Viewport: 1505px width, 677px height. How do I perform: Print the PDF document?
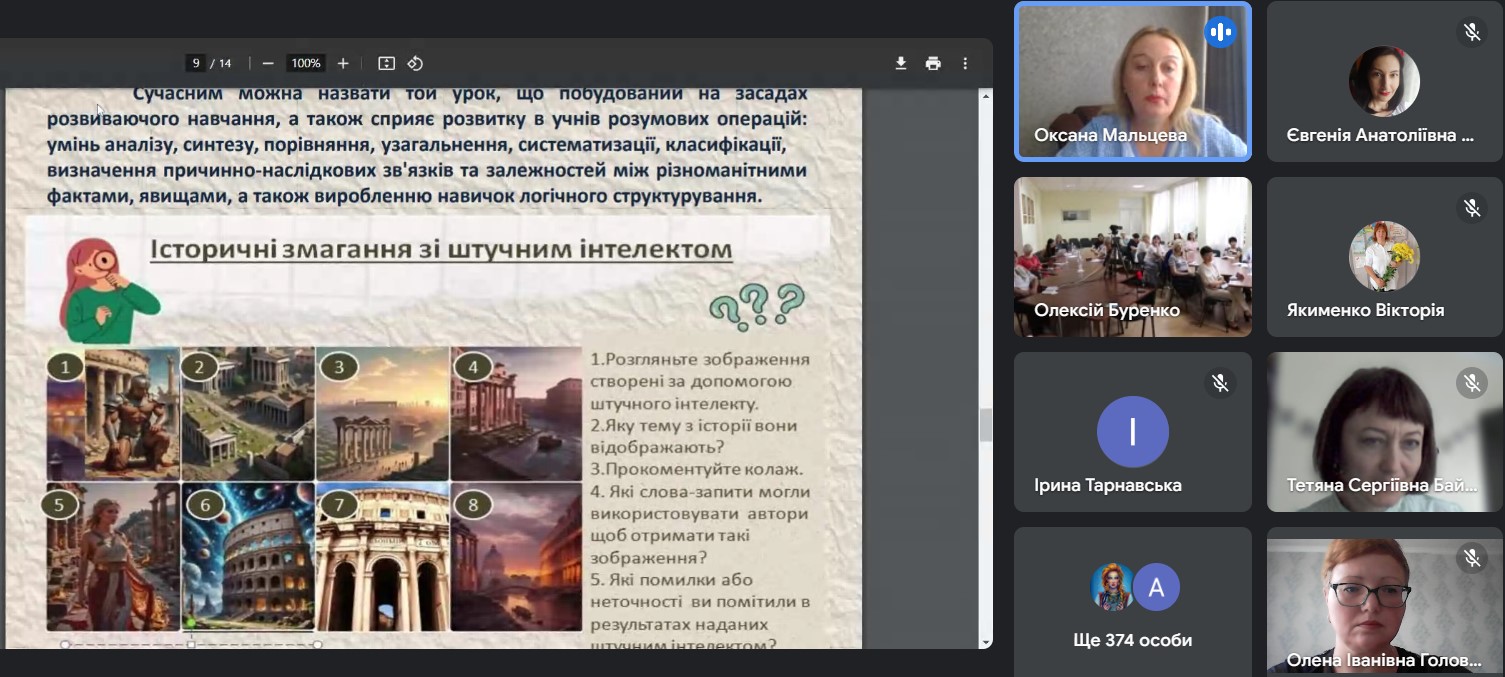point(933,63)
